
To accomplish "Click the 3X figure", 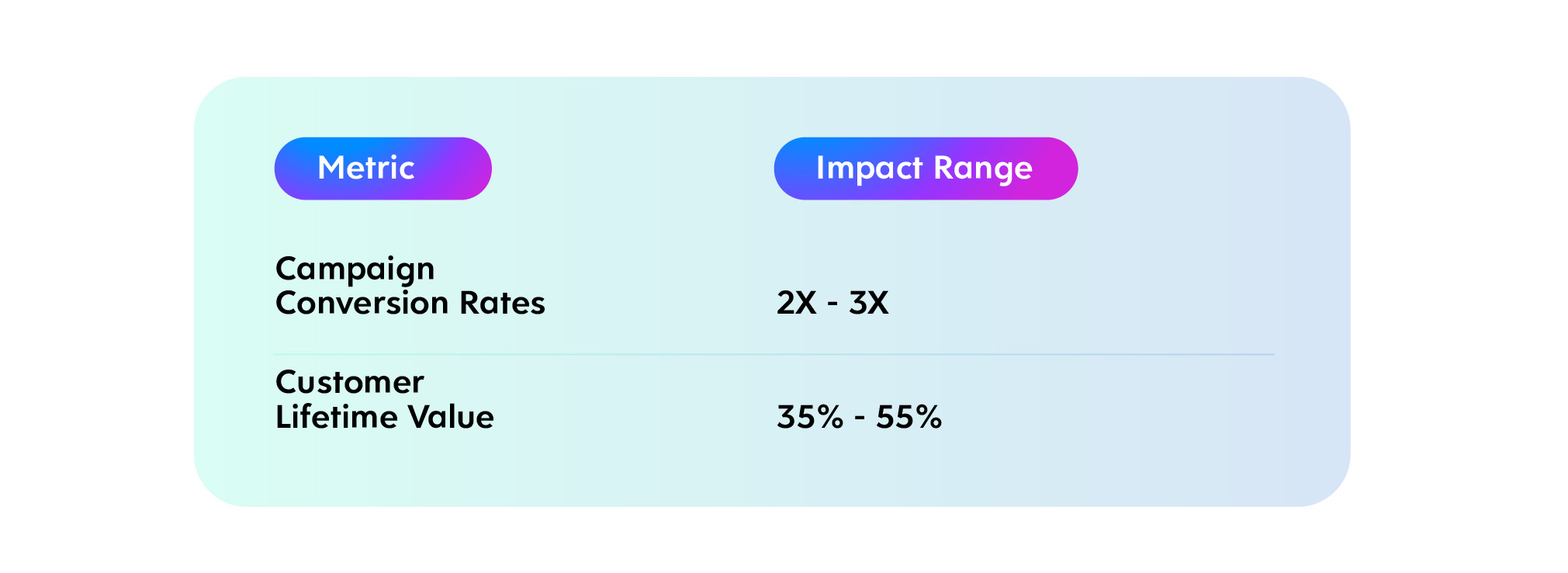I will (869, 303).
